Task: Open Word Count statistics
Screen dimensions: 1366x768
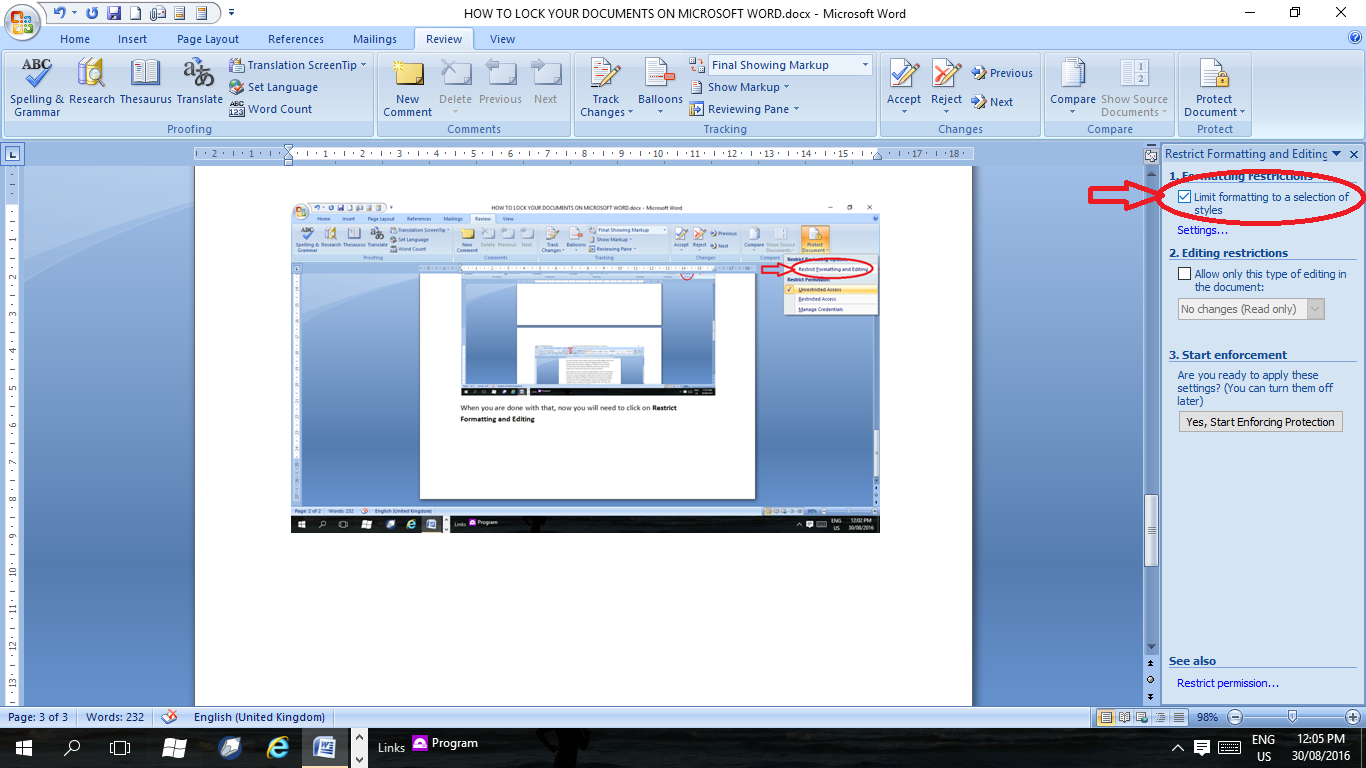Action: click(270, 109)
